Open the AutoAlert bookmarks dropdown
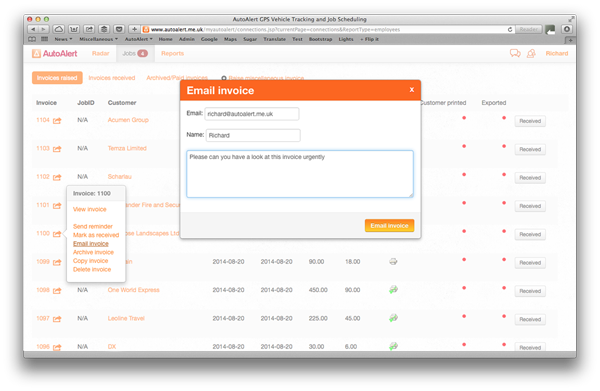600x391 pixels. 139,39
